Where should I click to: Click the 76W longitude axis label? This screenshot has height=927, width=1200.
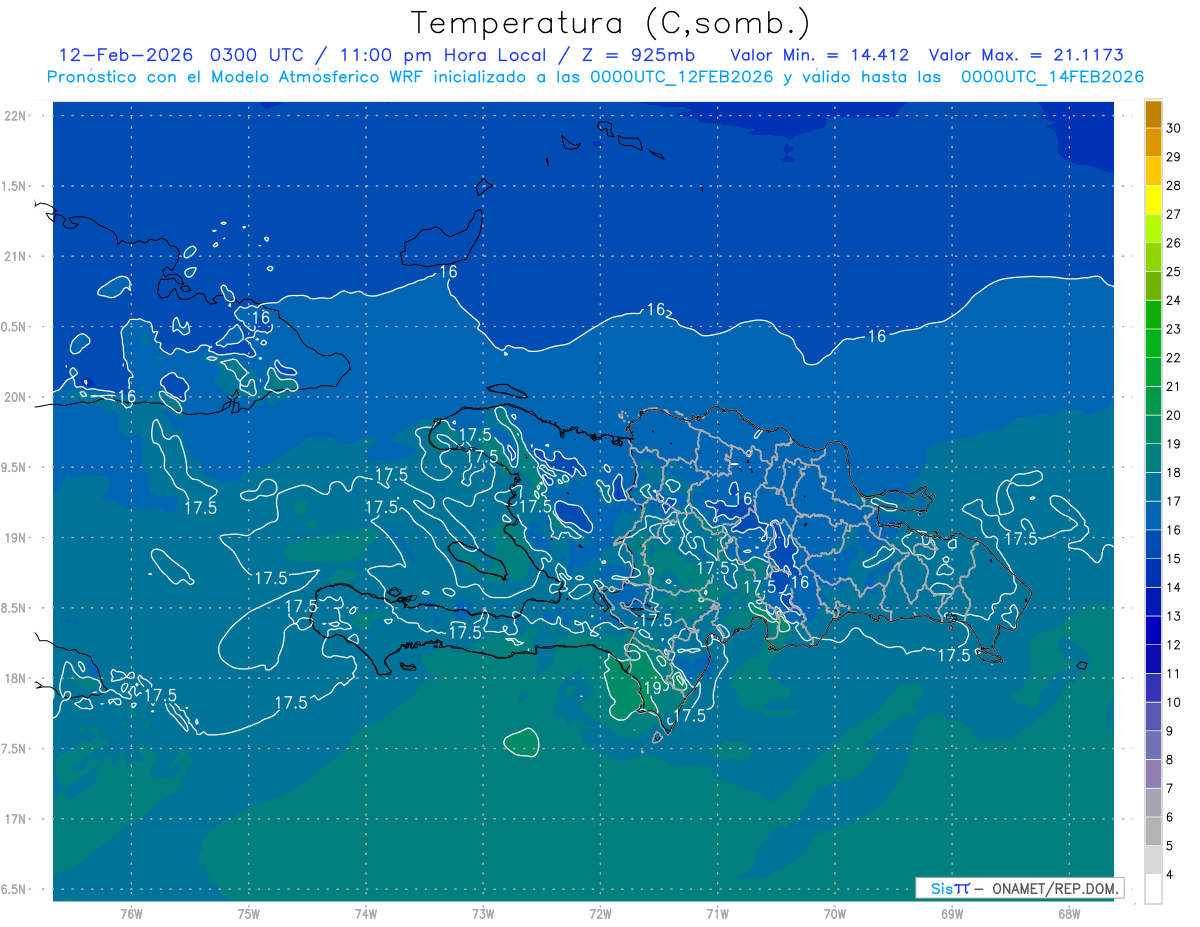[x=131, y=914]
